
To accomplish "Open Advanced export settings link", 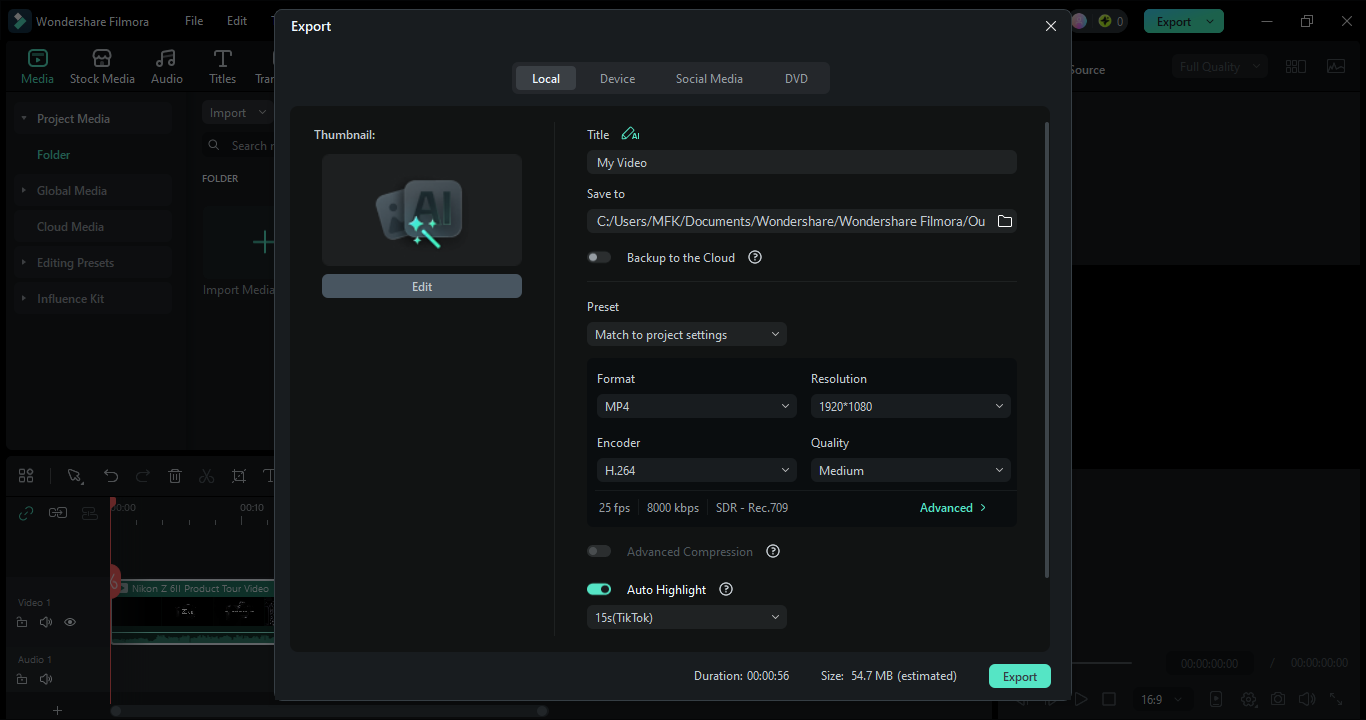I will pos(953,507).
